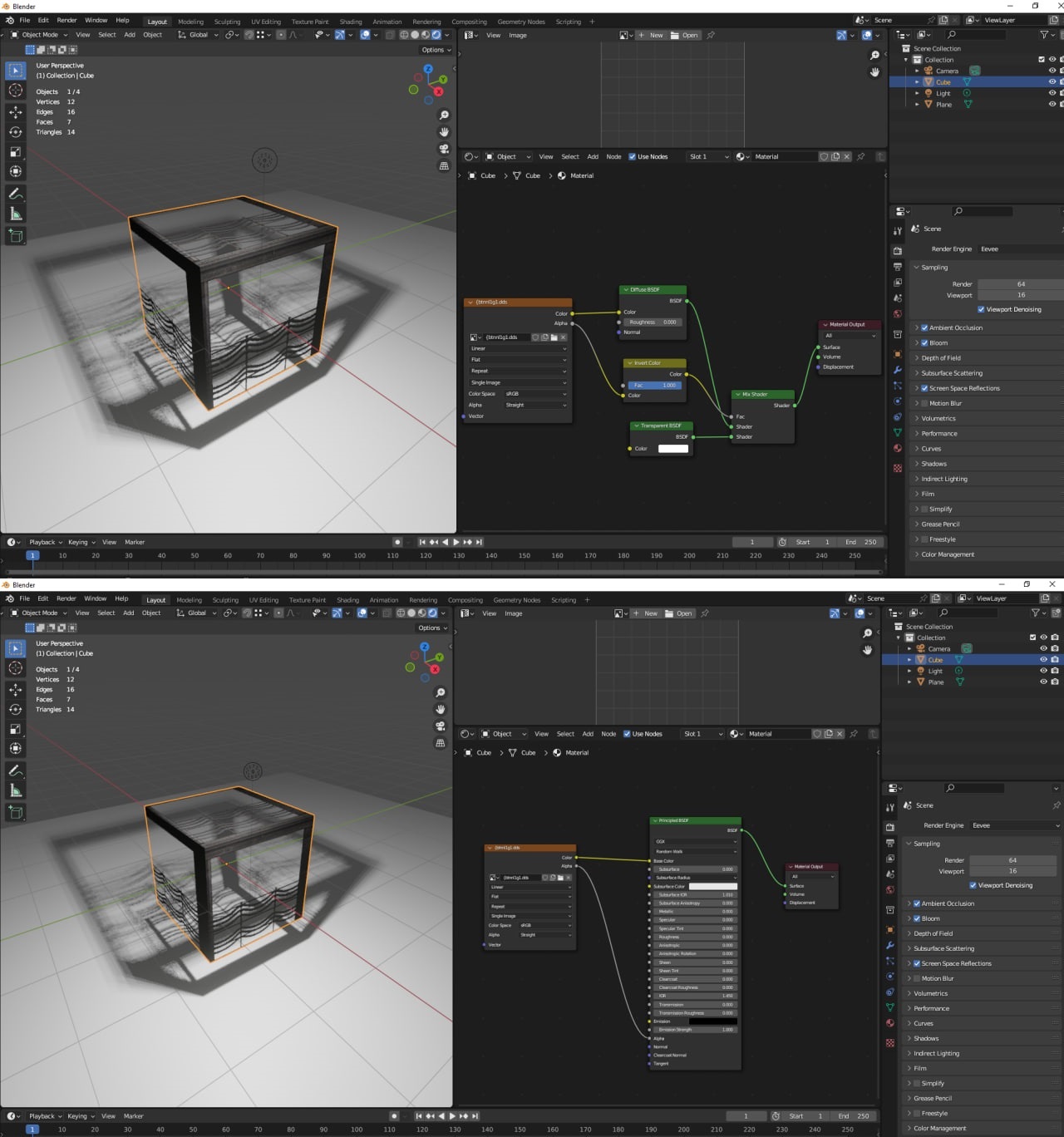1064x1137 pixels.
Task: Open the Render menu
Action: (x=66, y=20)
